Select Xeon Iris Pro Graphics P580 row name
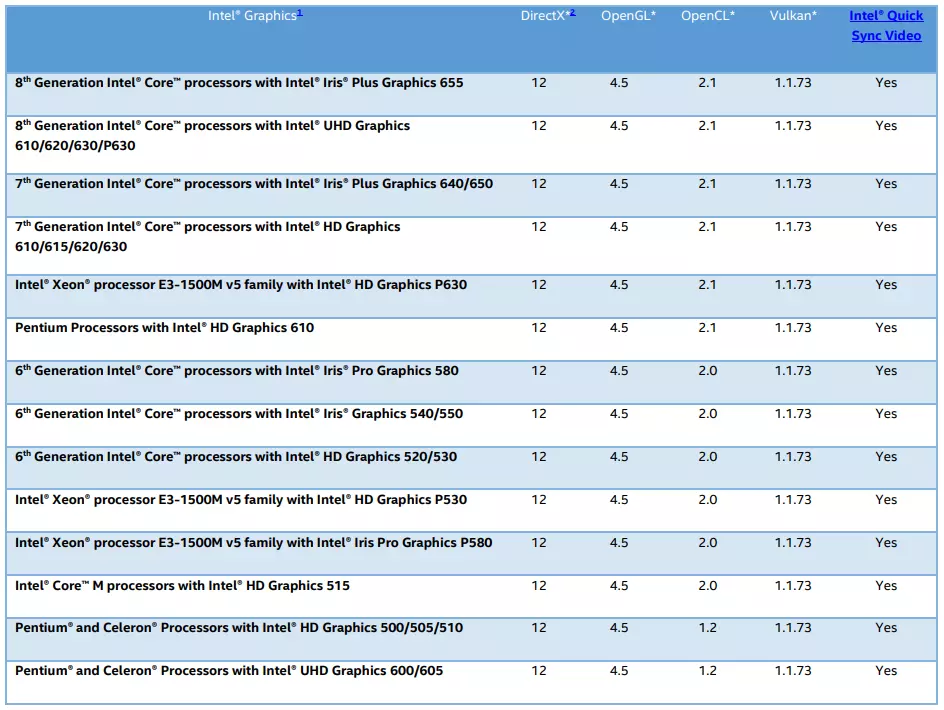944x710 pixels. point(253,543)
